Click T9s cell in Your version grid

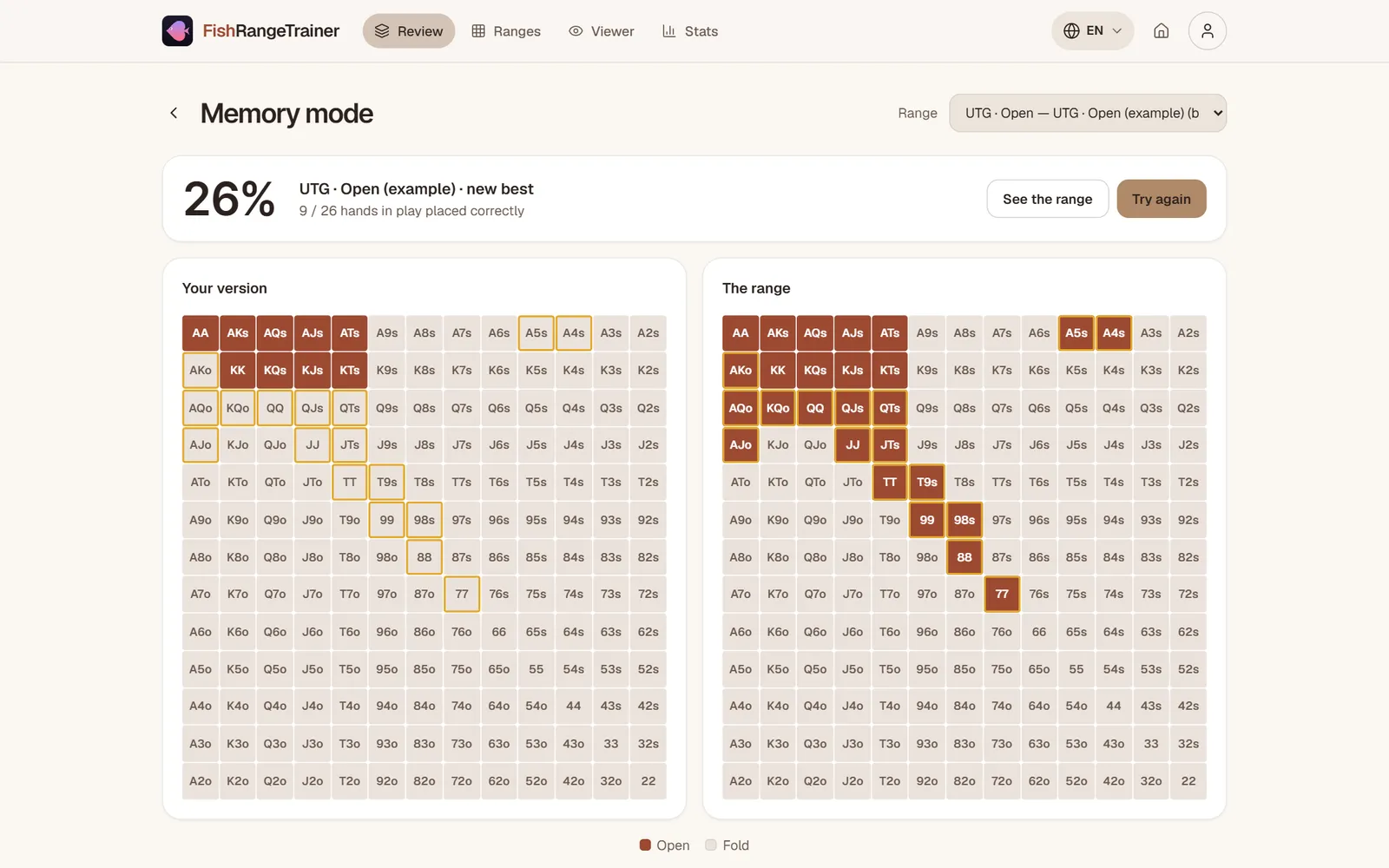[x=387, y=483]
